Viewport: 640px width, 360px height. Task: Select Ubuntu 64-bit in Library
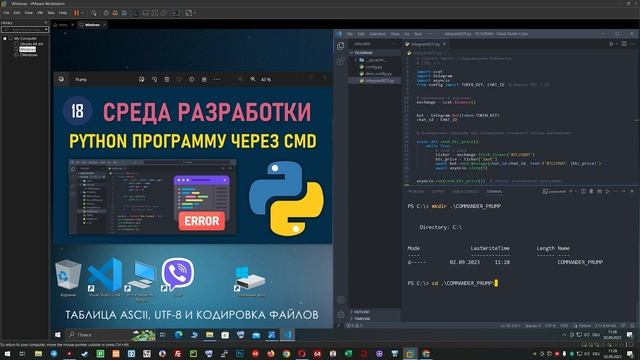tap(31, 44)
